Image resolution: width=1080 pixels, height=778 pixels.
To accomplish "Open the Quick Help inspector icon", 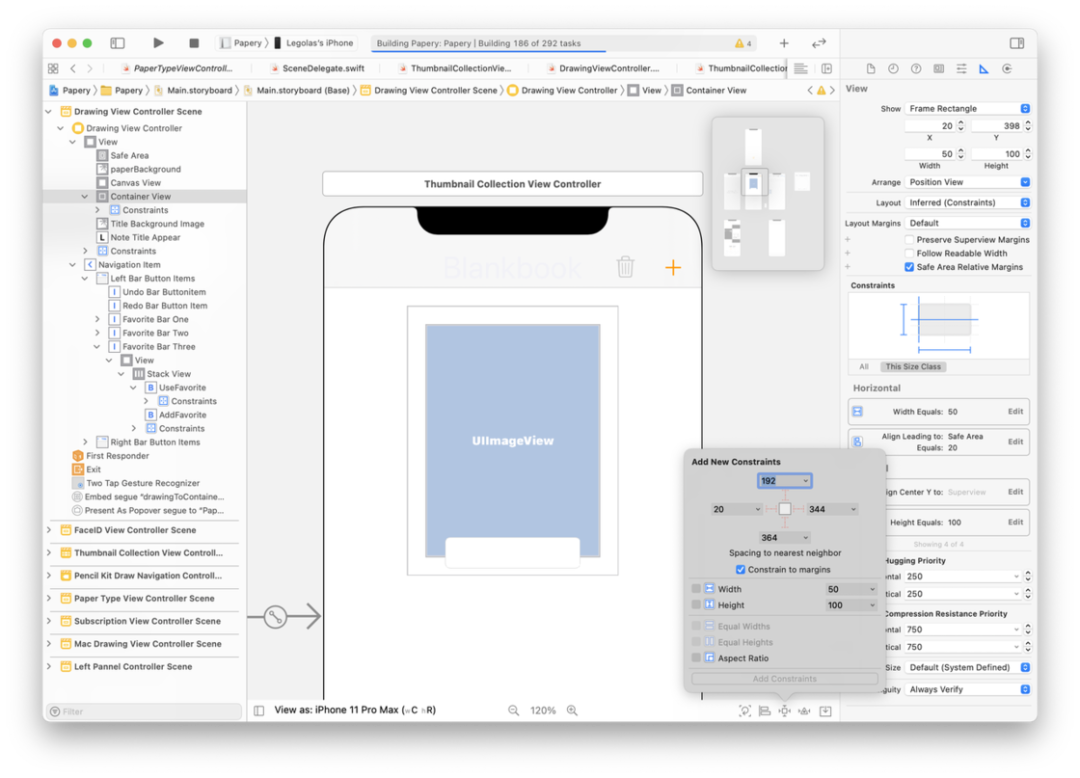I will pyautogui.click(x=916, y=69).
